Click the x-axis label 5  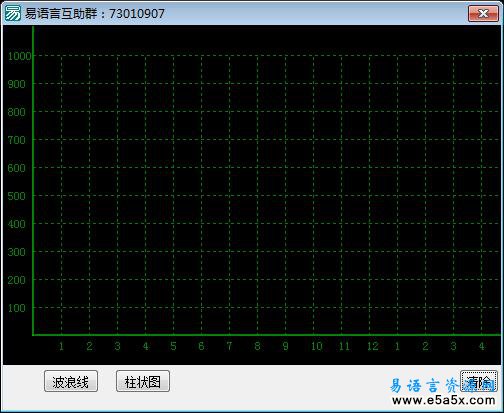(173, 346)
